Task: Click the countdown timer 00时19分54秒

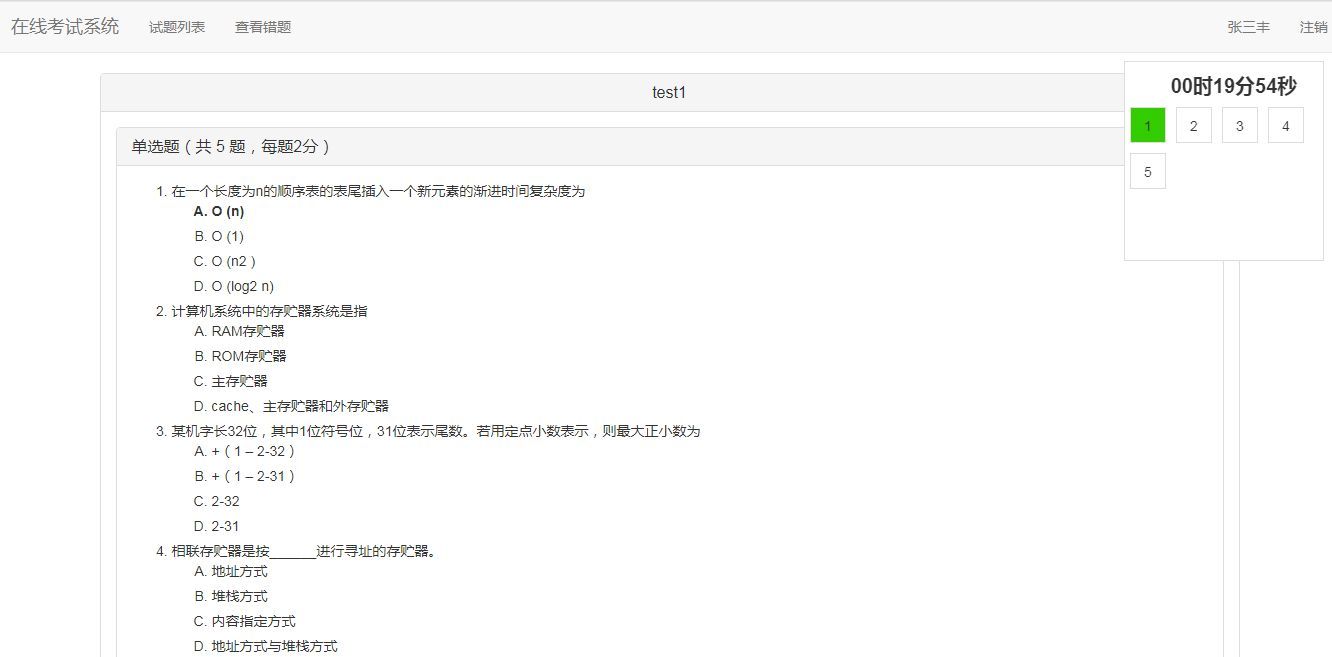Action: point(1233,86)
